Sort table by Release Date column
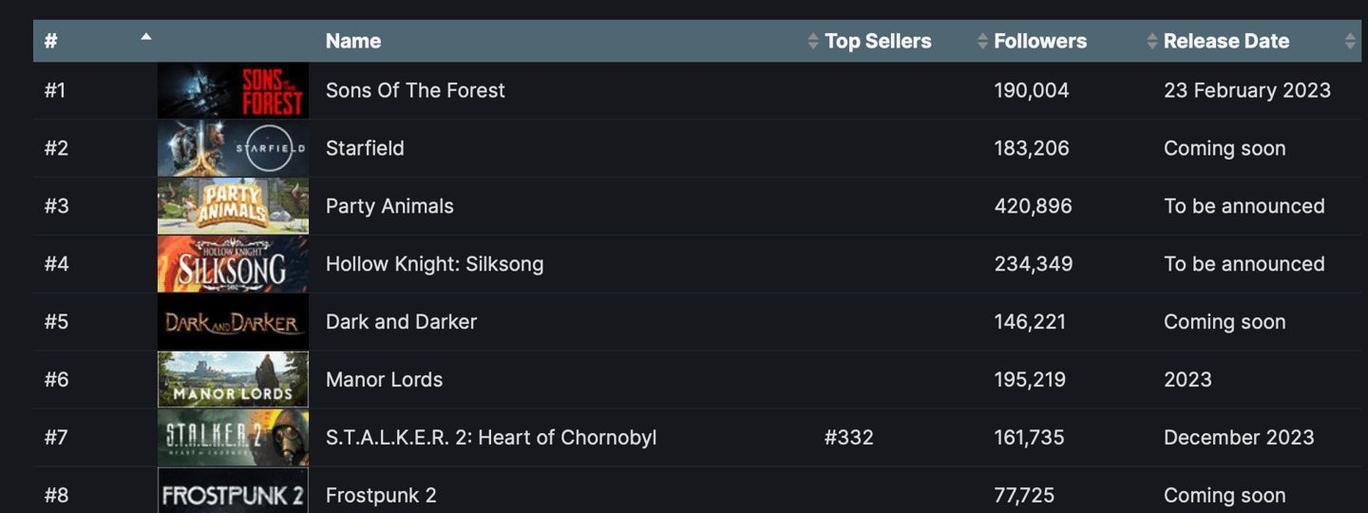Viewport: 1368px width, 513px height. click(1226, 41)
